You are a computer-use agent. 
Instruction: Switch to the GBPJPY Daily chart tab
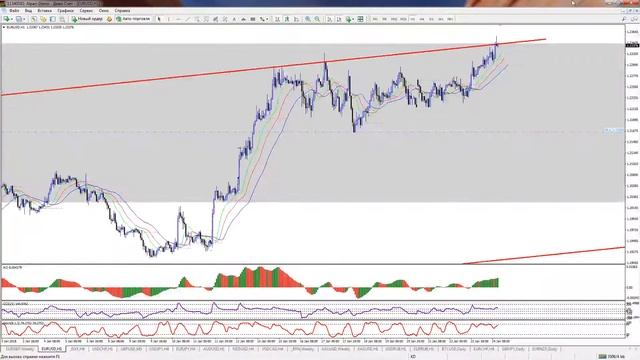pos(513,349)
